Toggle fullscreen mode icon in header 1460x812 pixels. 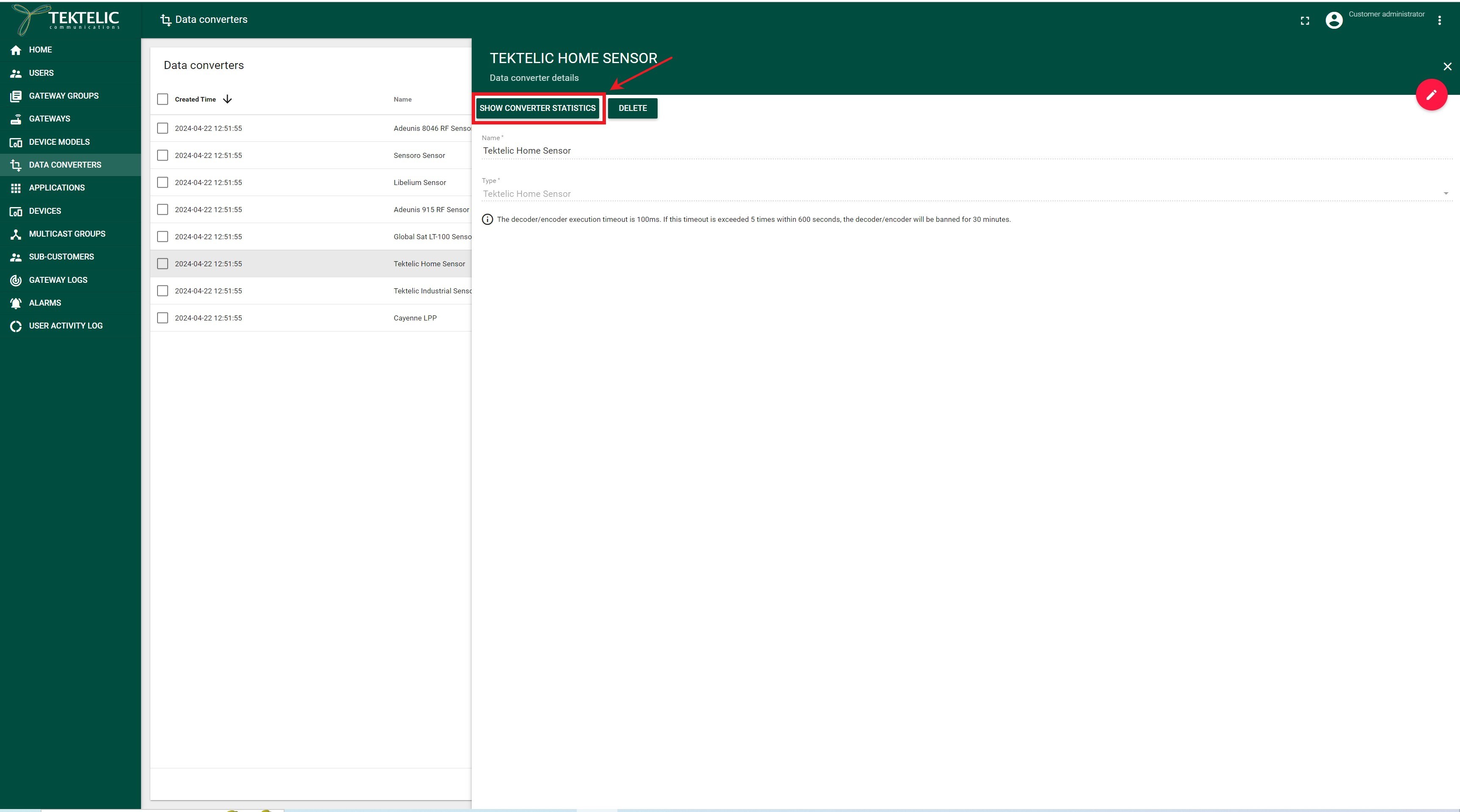(1305, 20)
